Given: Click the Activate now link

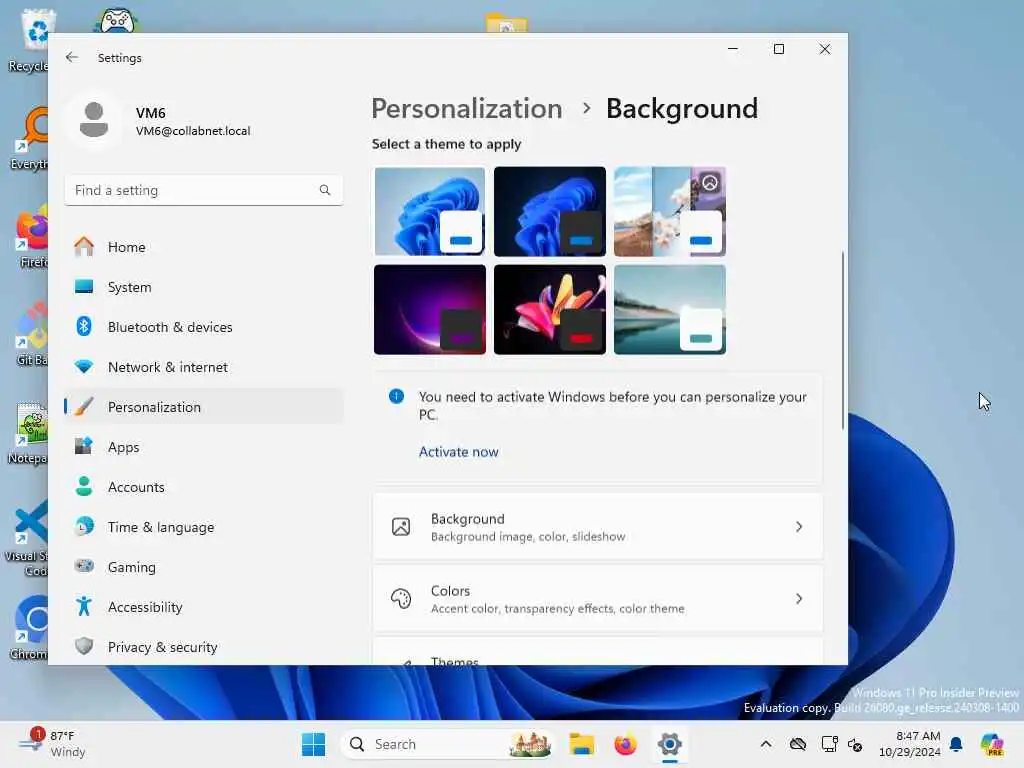Looking at the screenshot, I should point(458,452).
